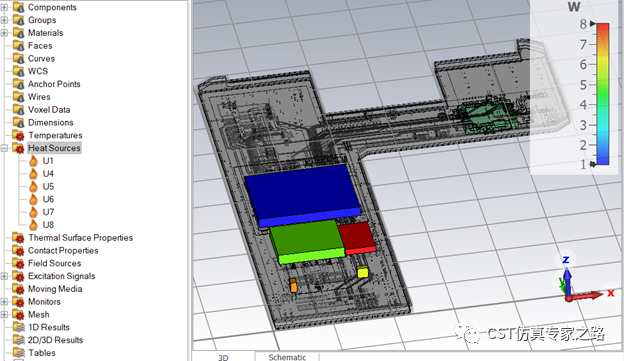Click the 2D/3D Results folder icon
Image resolution: width=624 pixels, height=361 pixels.
(18, 340)
